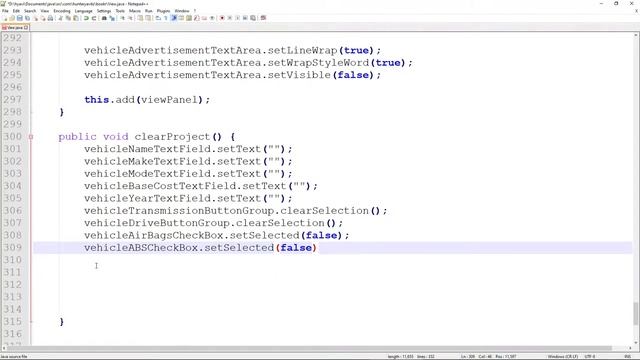This screenshot has width=640, height=360.
Task: Toggle synchronized horizontal scrolling icon
Action: tap(148, 18)
